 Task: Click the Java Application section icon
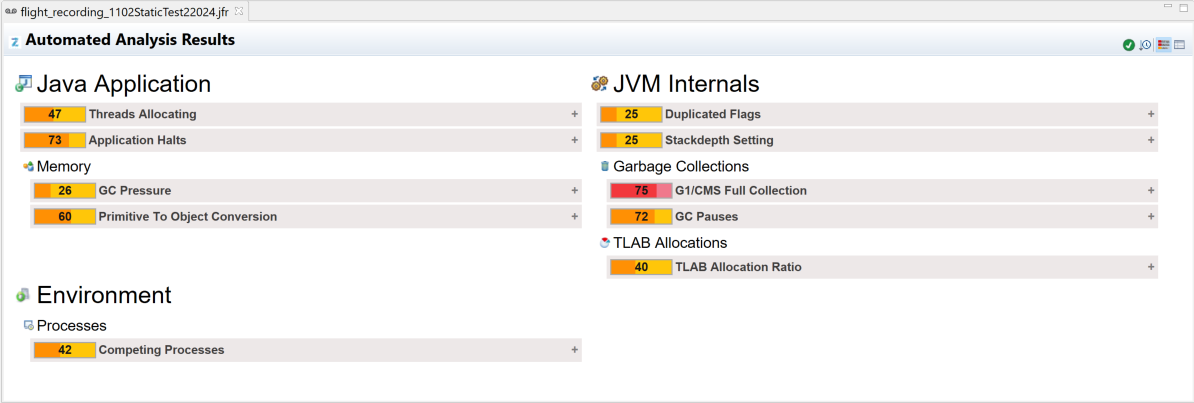[x=24, y=84]
